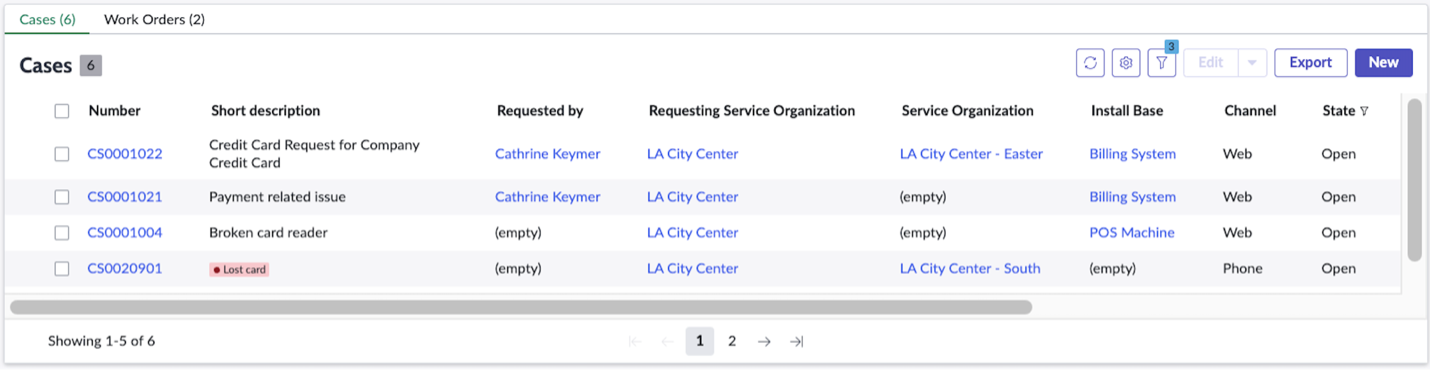This screenshot has height=372, width=1430.
Task: Switch to the Cases (6) tab
Action: (x=47, y=19)
